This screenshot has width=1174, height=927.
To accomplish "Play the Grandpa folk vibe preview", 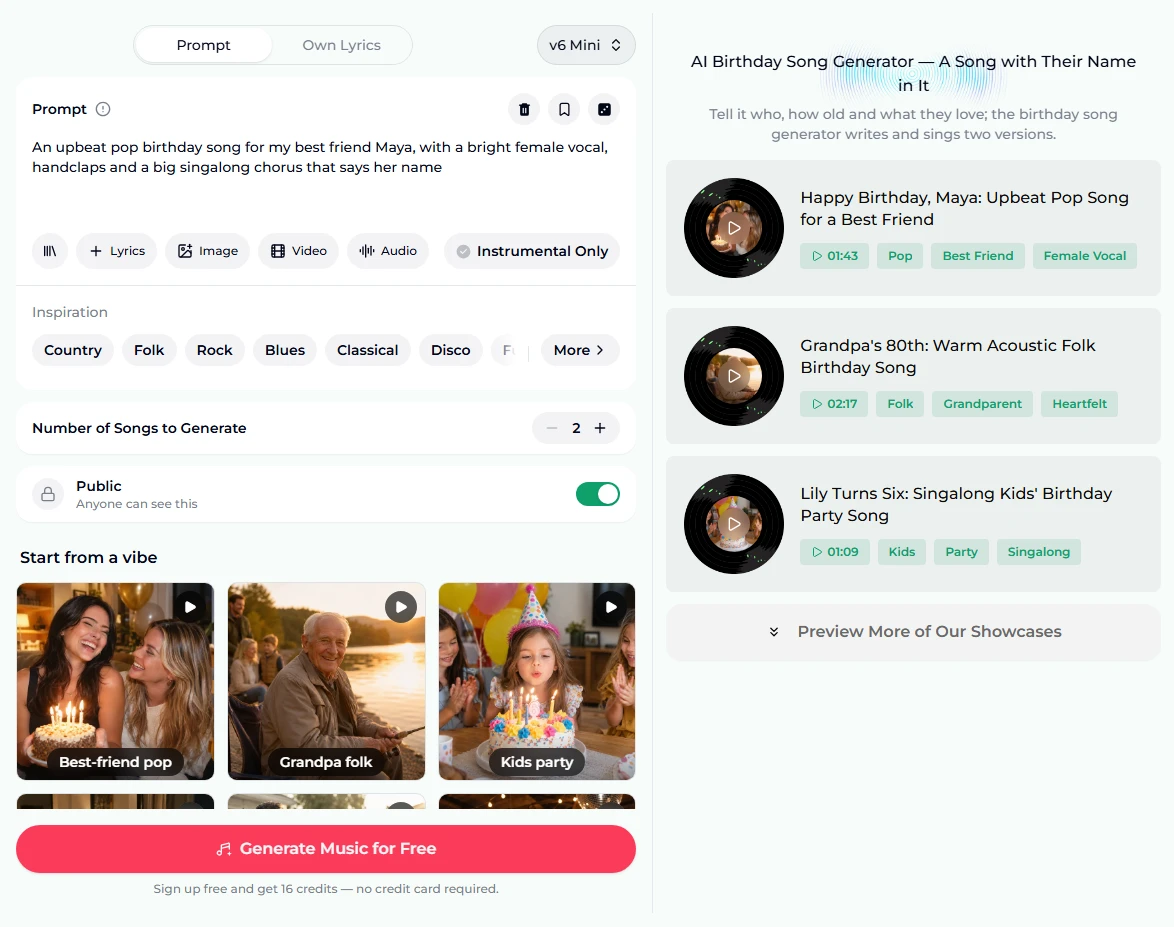I will [401, 607].
